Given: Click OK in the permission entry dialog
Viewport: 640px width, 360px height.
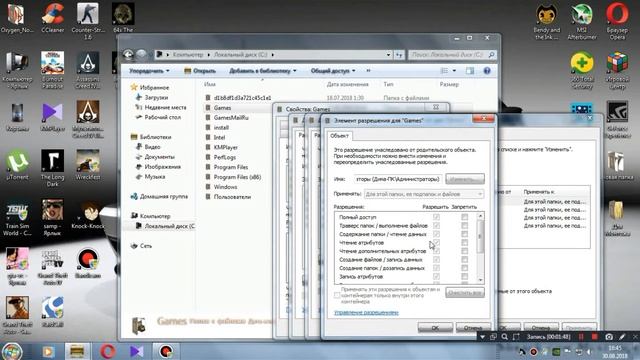Looking at the screenshot, I should point(435,327).
